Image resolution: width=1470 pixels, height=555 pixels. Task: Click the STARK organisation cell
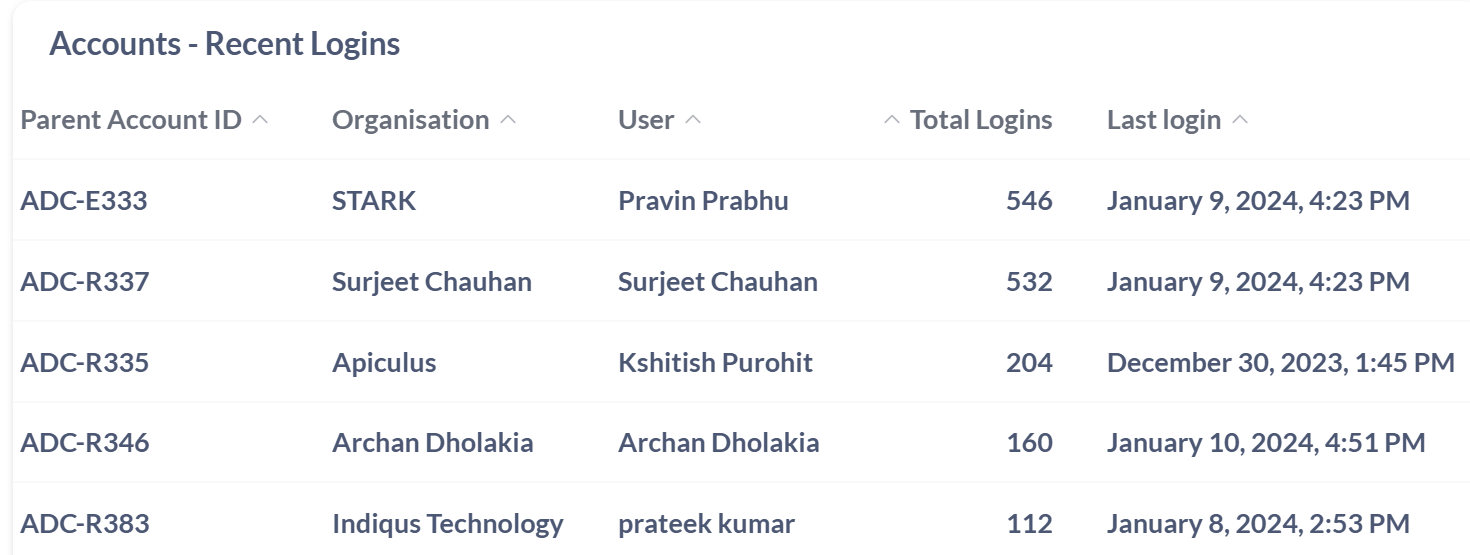(x=374, y=201)
